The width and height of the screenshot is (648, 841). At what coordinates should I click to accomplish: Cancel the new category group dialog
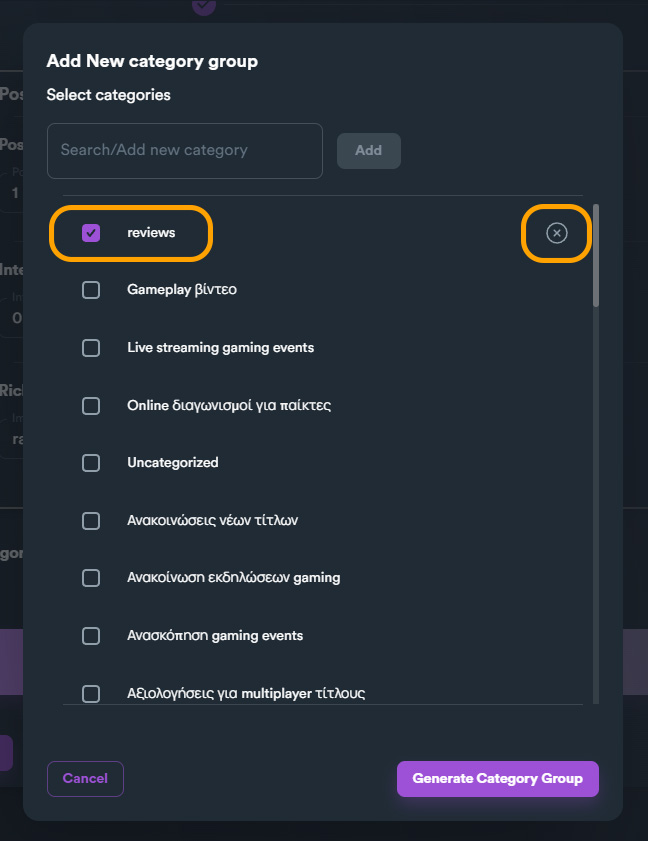tap(85, 779)
